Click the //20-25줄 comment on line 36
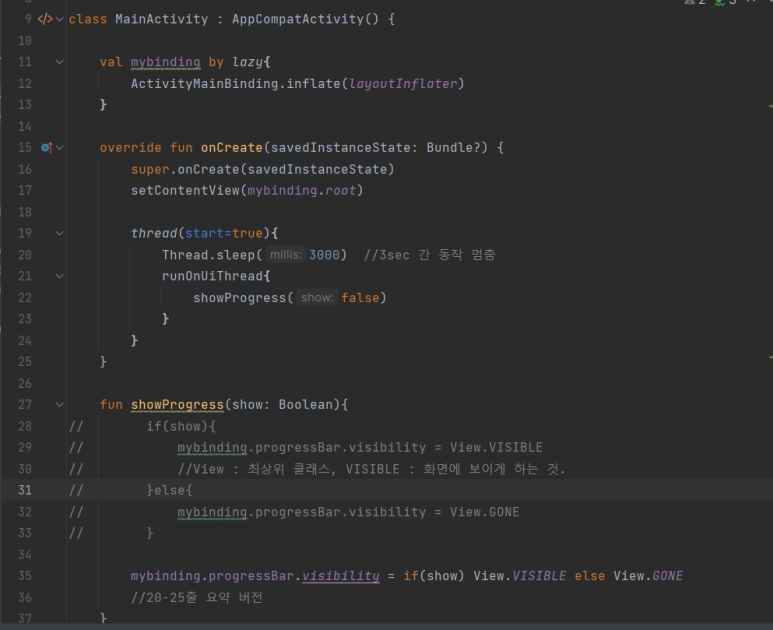 click(x=196, y=598)
